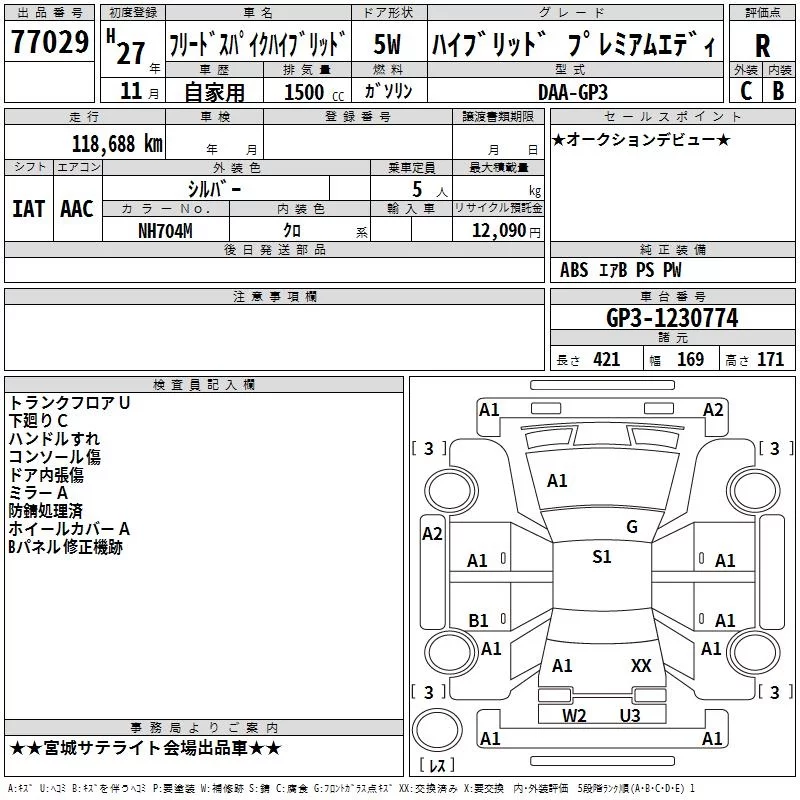The height and width of the screenshot is (800, 800).
Task: Click the door type 5W
Action: (x=387, y=44)
